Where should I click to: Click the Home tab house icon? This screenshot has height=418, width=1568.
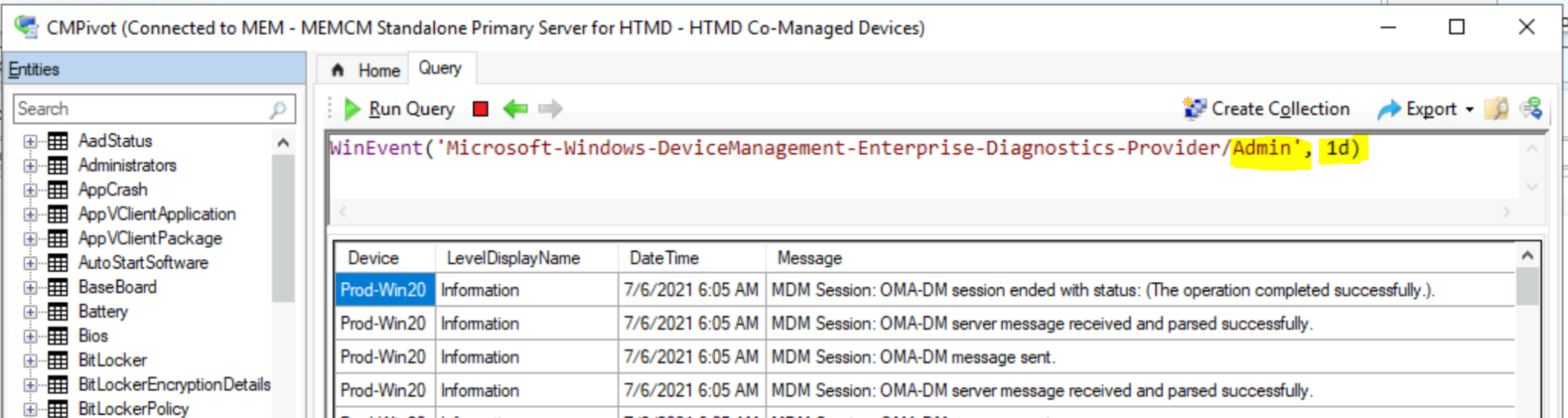[338, 70]
